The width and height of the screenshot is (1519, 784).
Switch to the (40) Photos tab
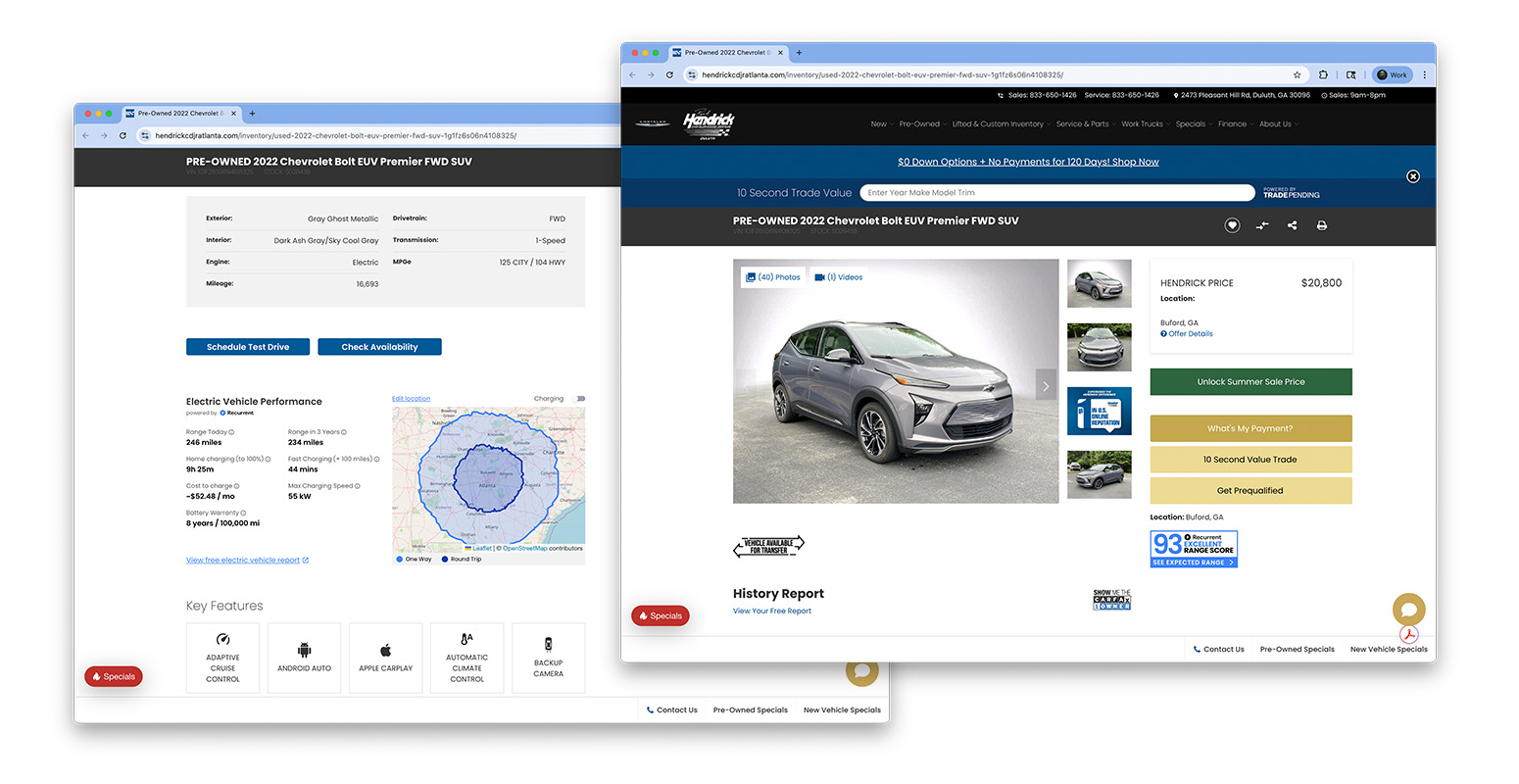tap(773, 277)
